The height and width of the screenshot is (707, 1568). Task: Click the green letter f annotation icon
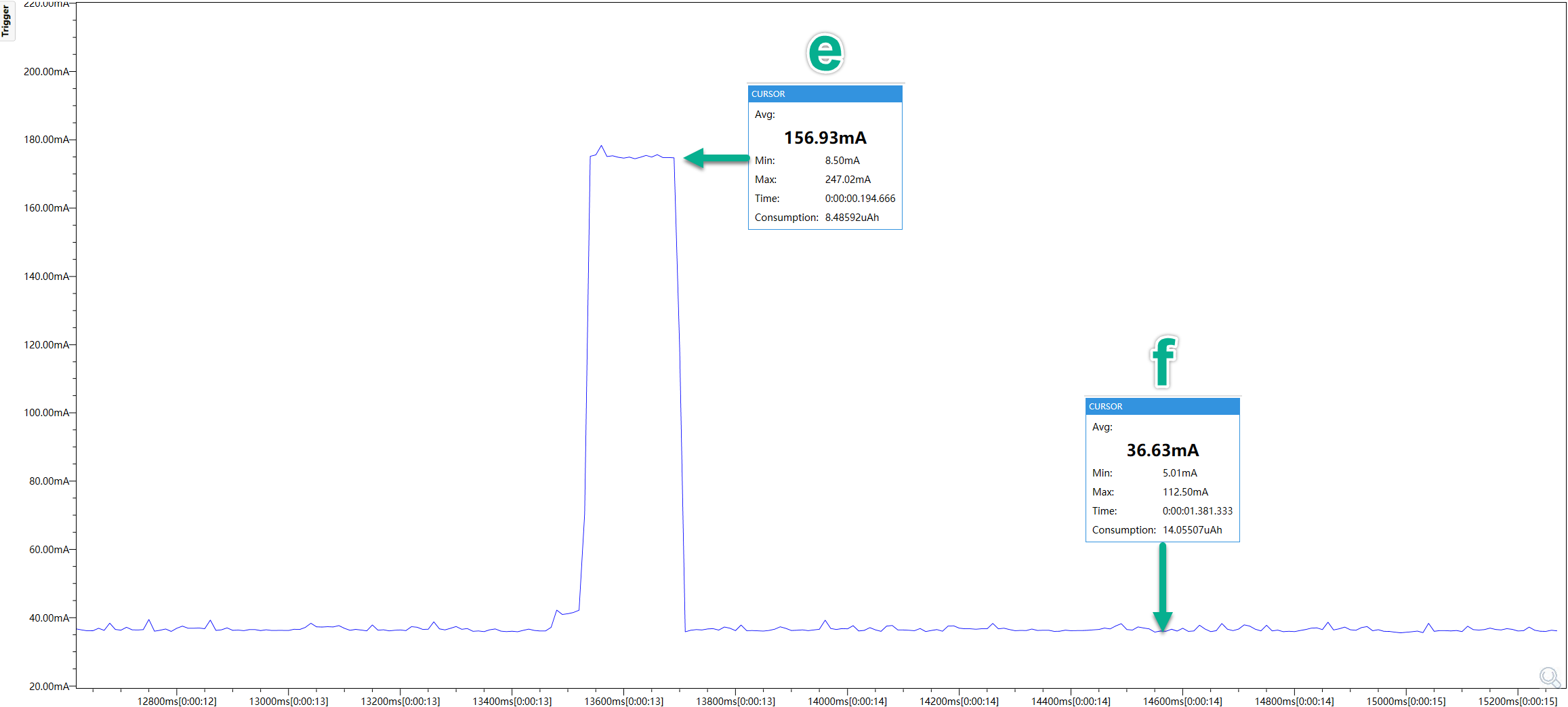tap(1163, 361)
